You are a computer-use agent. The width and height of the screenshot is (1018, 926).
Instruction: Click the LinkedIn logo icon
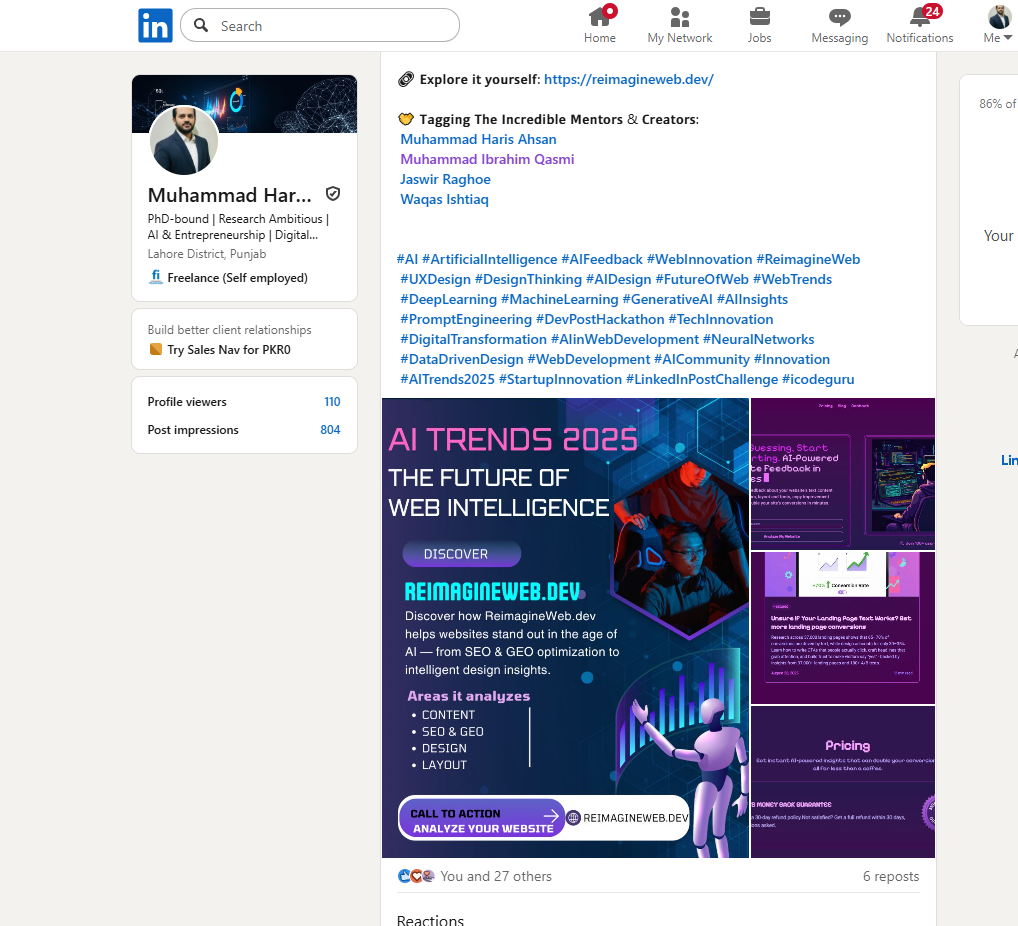coord(155,25)
